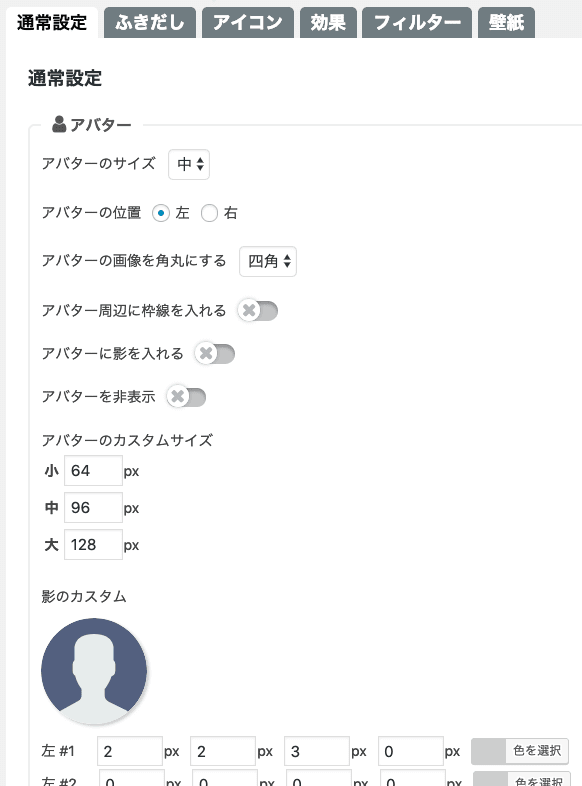Switch to ふきだし tab
Screen dimensions: 582x786
click(x=150, y=23)
